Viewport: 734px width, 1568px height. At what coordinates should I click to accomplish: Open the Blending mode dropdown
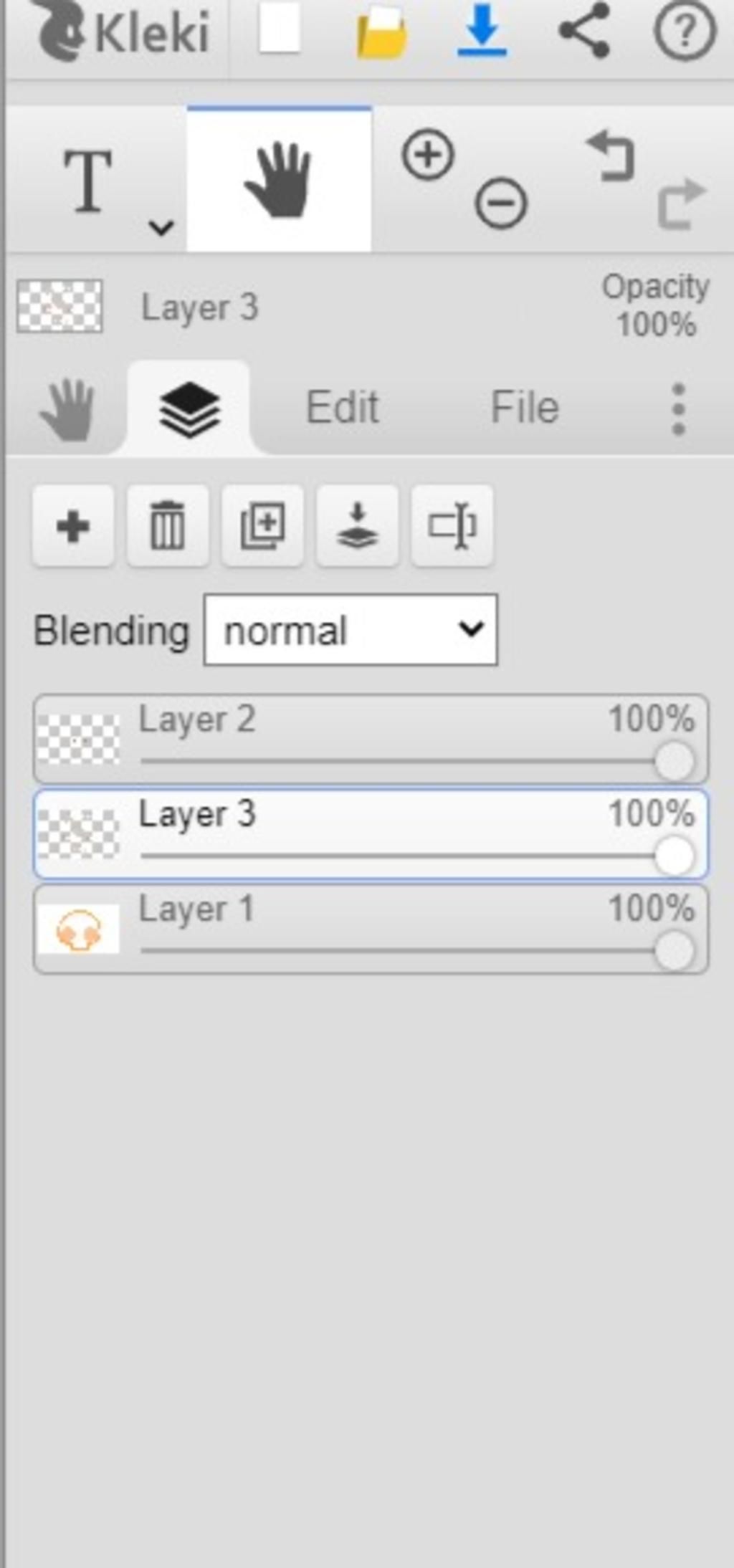[351, 630]
